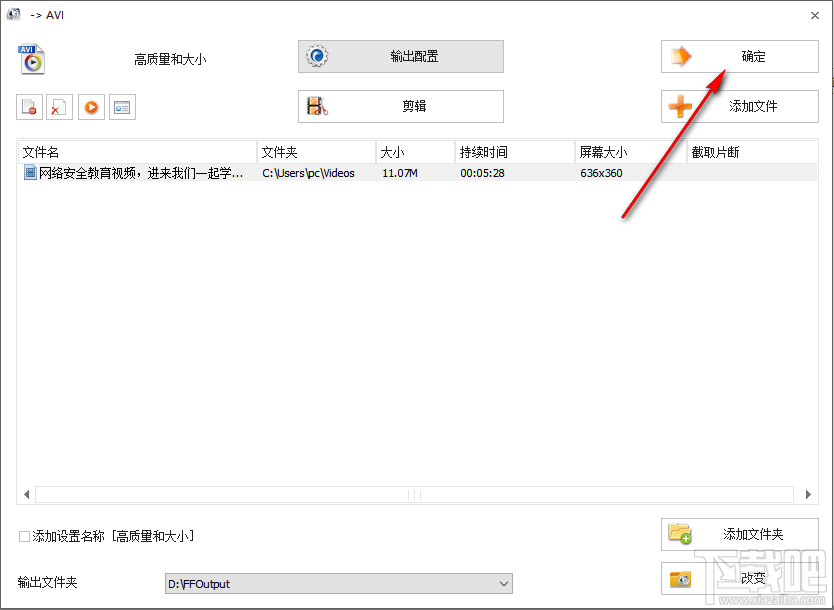This screenshot has height=610, width=834.
Task: Open file details via the list icon
Action: [122, 107]
